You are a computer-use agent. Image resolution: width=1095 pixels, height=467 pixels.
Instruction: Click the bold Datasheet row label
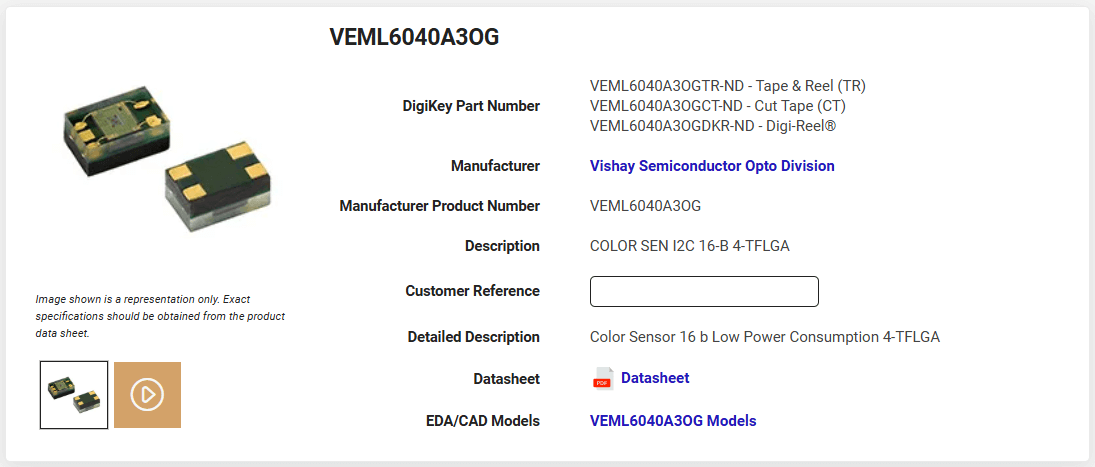[x=506, y=379]
